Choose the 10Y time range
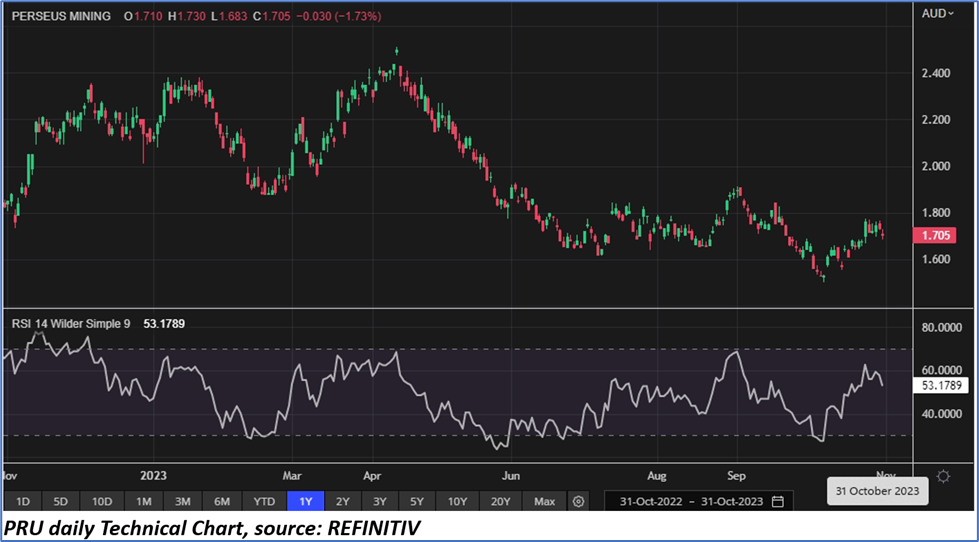Viewport: 979px width, 542px height. 458,501
